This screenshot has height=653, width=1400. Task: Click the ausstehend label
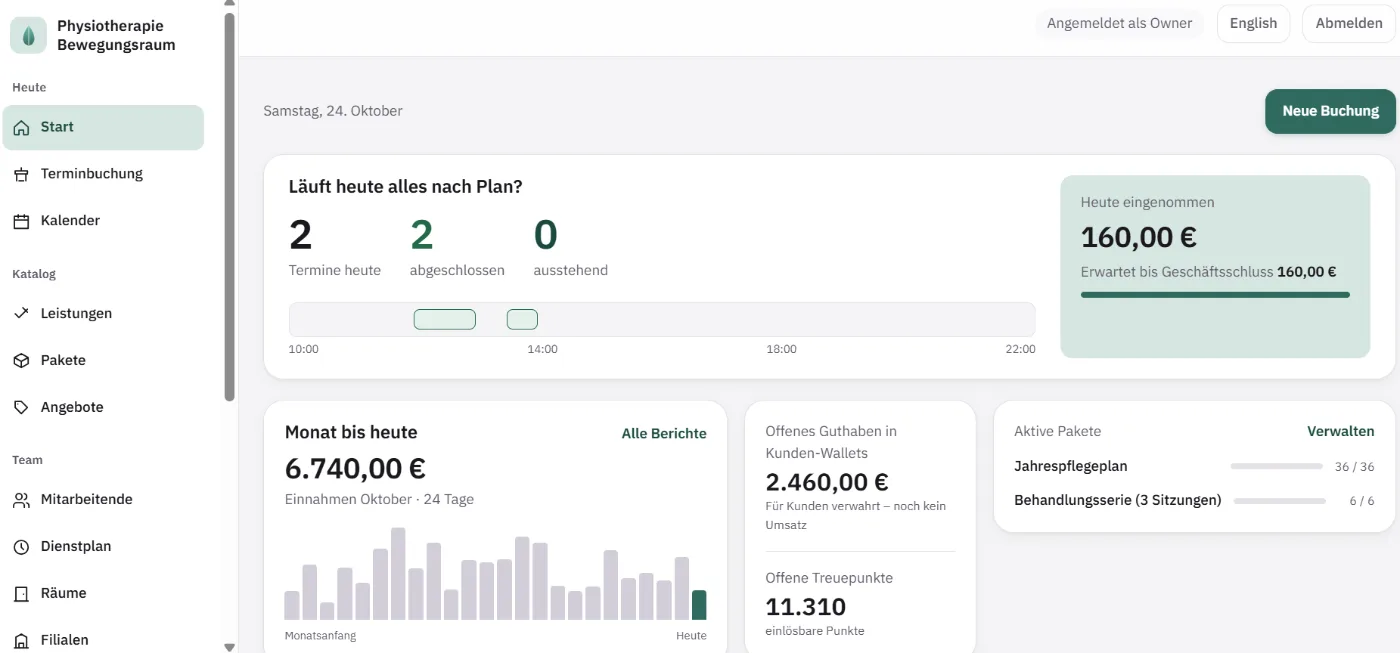570,270
